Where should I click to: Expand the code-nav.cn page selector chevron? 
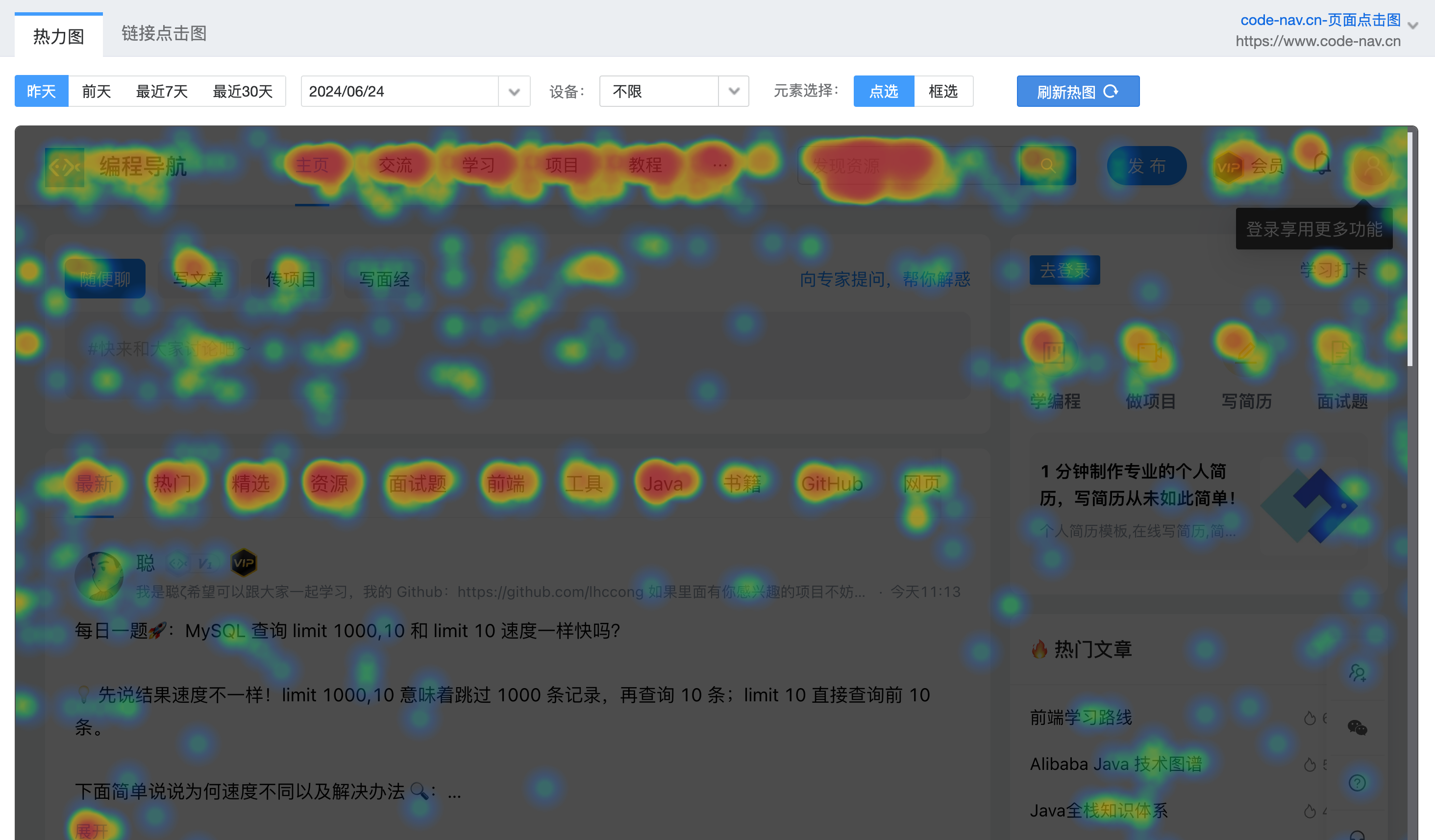pos(1413,25)
